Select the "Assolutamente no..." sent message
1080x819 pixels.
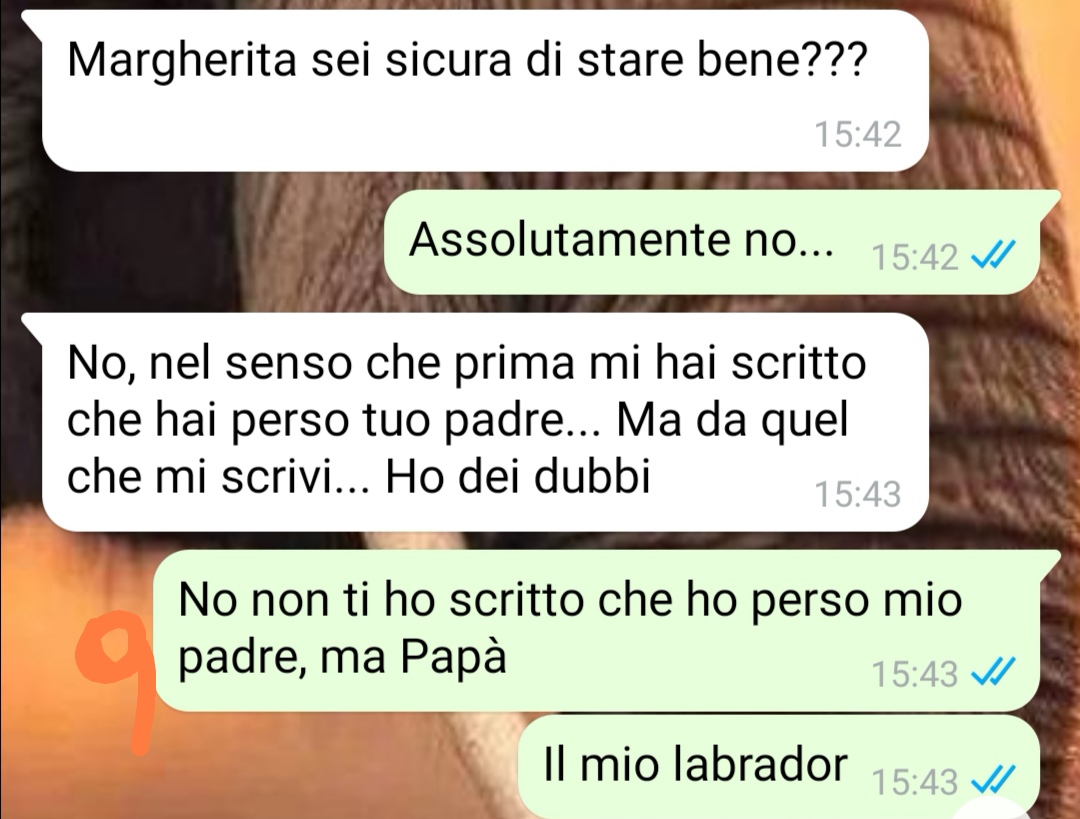(712, 242)
